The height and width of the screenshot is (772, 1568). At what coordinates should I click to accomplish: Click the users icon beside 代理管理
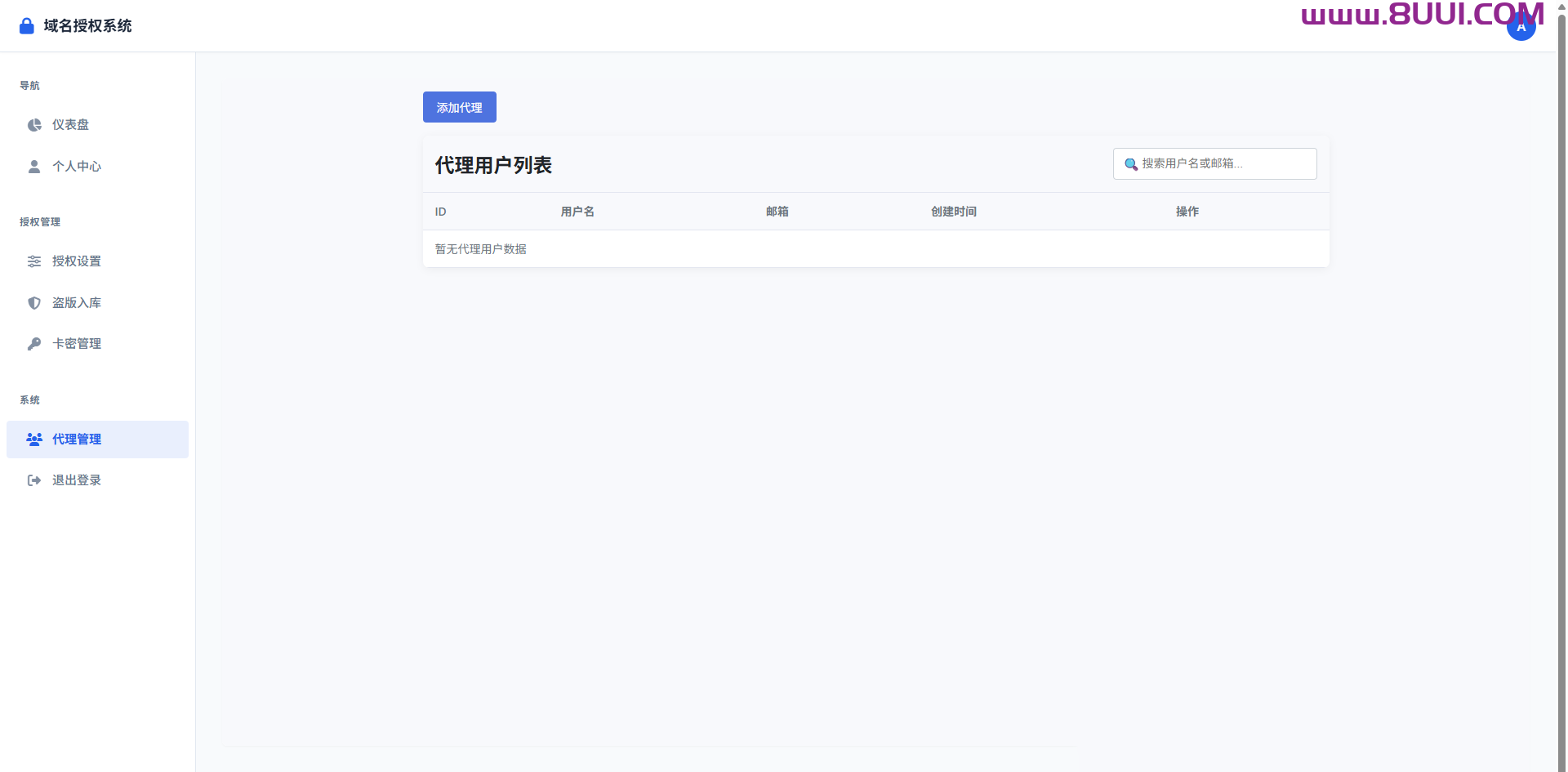point(33,439)
